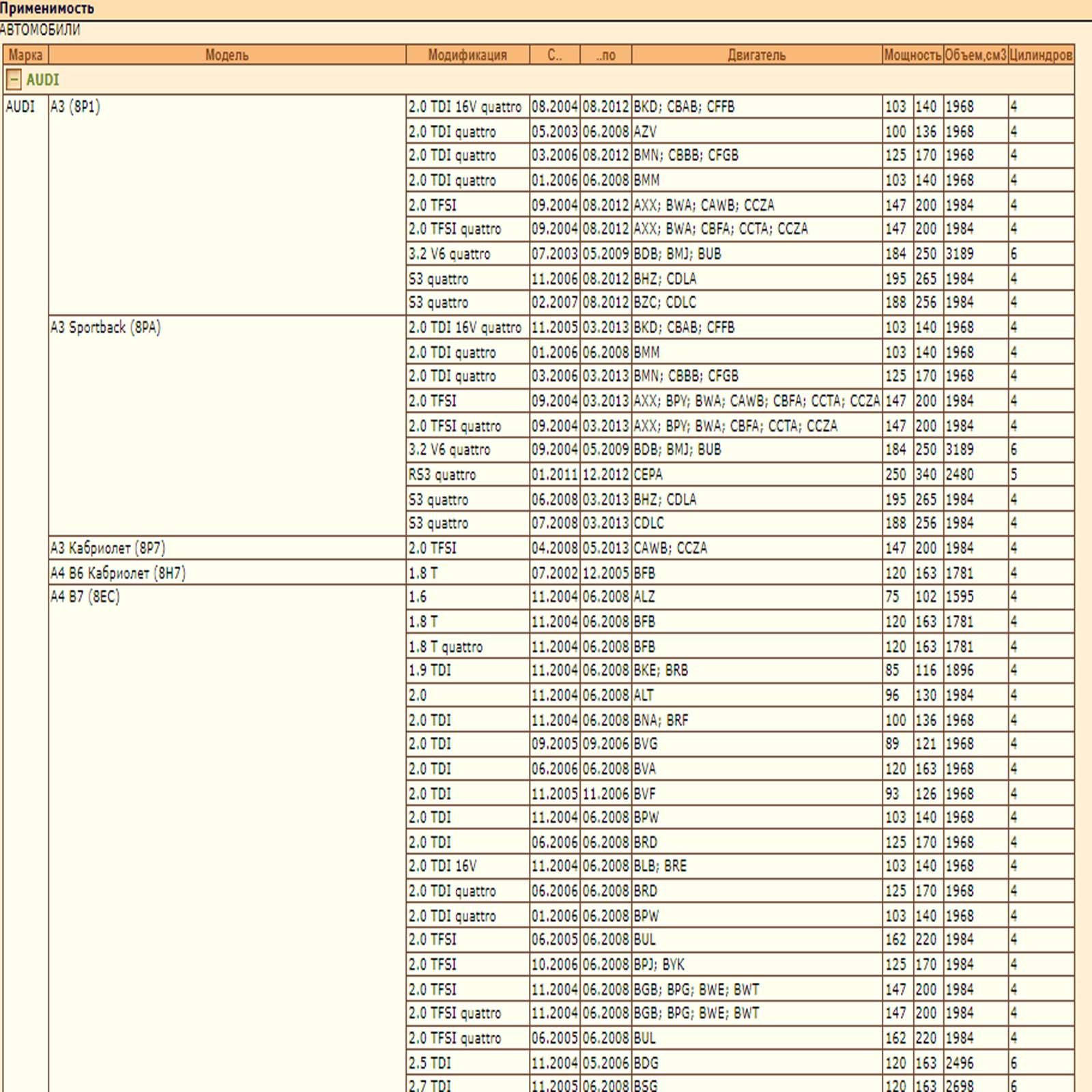The width and height of the screenshot is (1092, 1092).
Task: Click the A4 B6 Кабриолет (8H7) model
Action: point(118,573)
